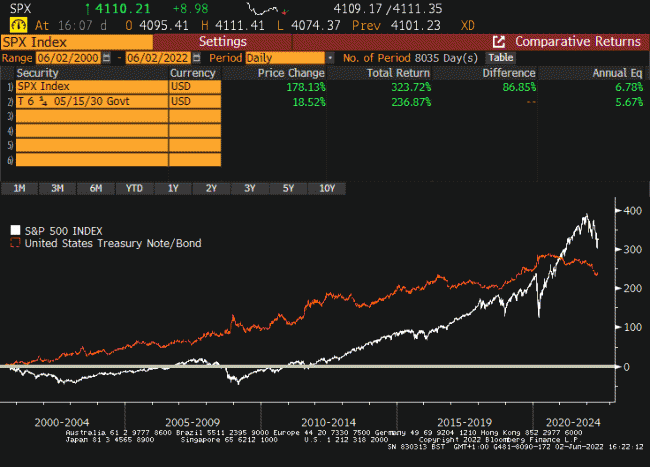
Task: Click the intraday sparkline mini chart
Action: (267, 9)
